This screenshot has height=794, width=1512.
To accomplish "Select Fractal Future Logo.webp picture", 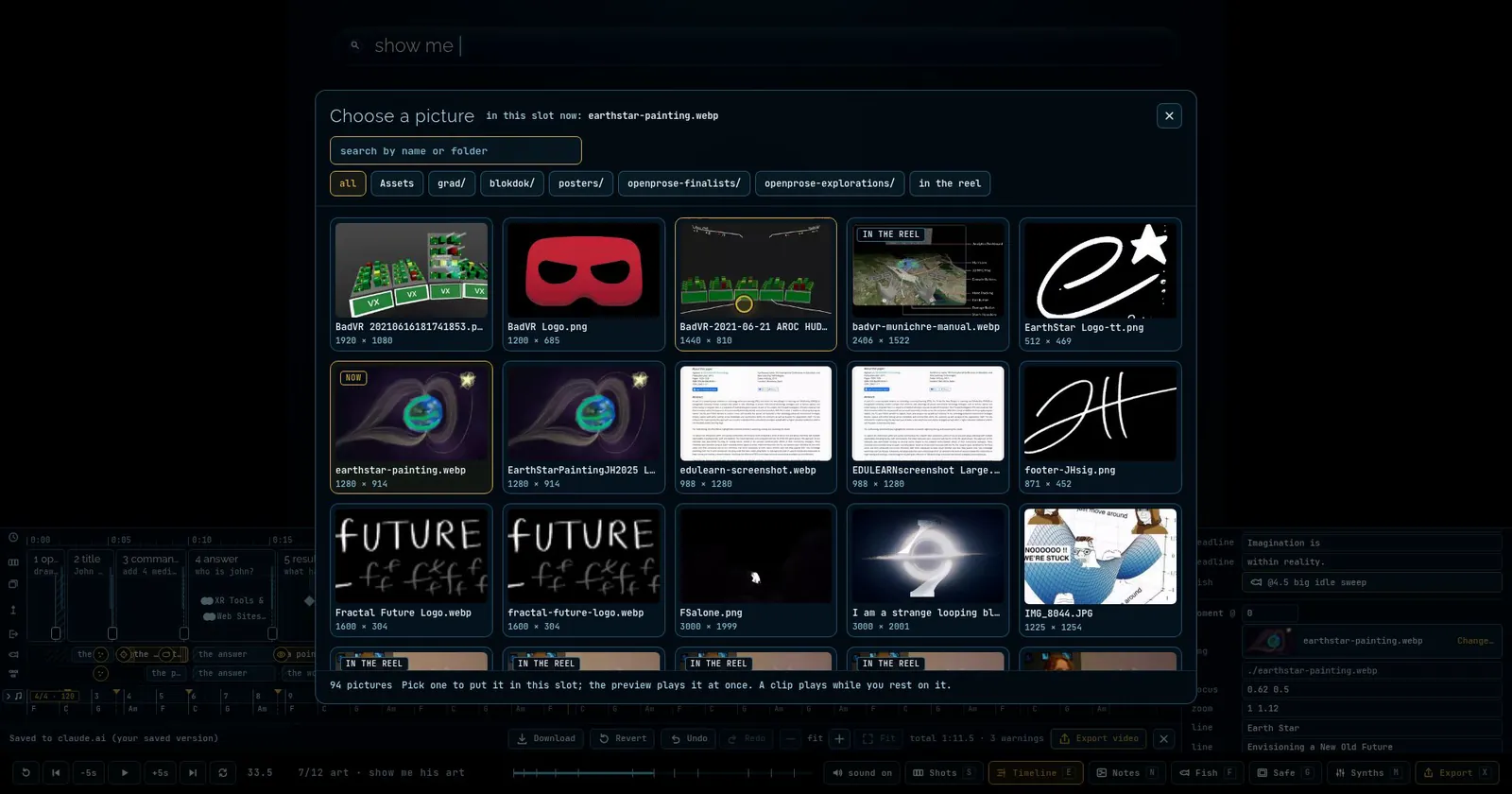I will pyautogui.click(x=411, y=570).
